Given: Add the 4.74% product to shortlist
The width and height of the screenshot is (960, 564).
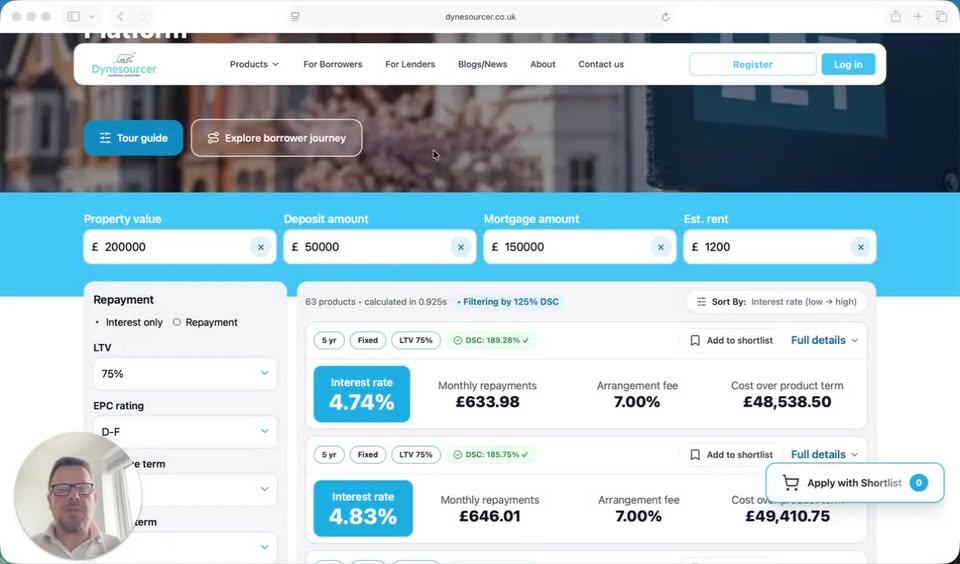Looking at the screenshot, I should (x=732, y=340).
